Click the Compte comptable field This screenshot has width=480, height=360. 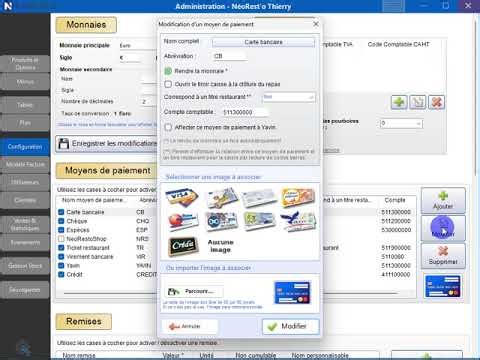pos(245,112)
